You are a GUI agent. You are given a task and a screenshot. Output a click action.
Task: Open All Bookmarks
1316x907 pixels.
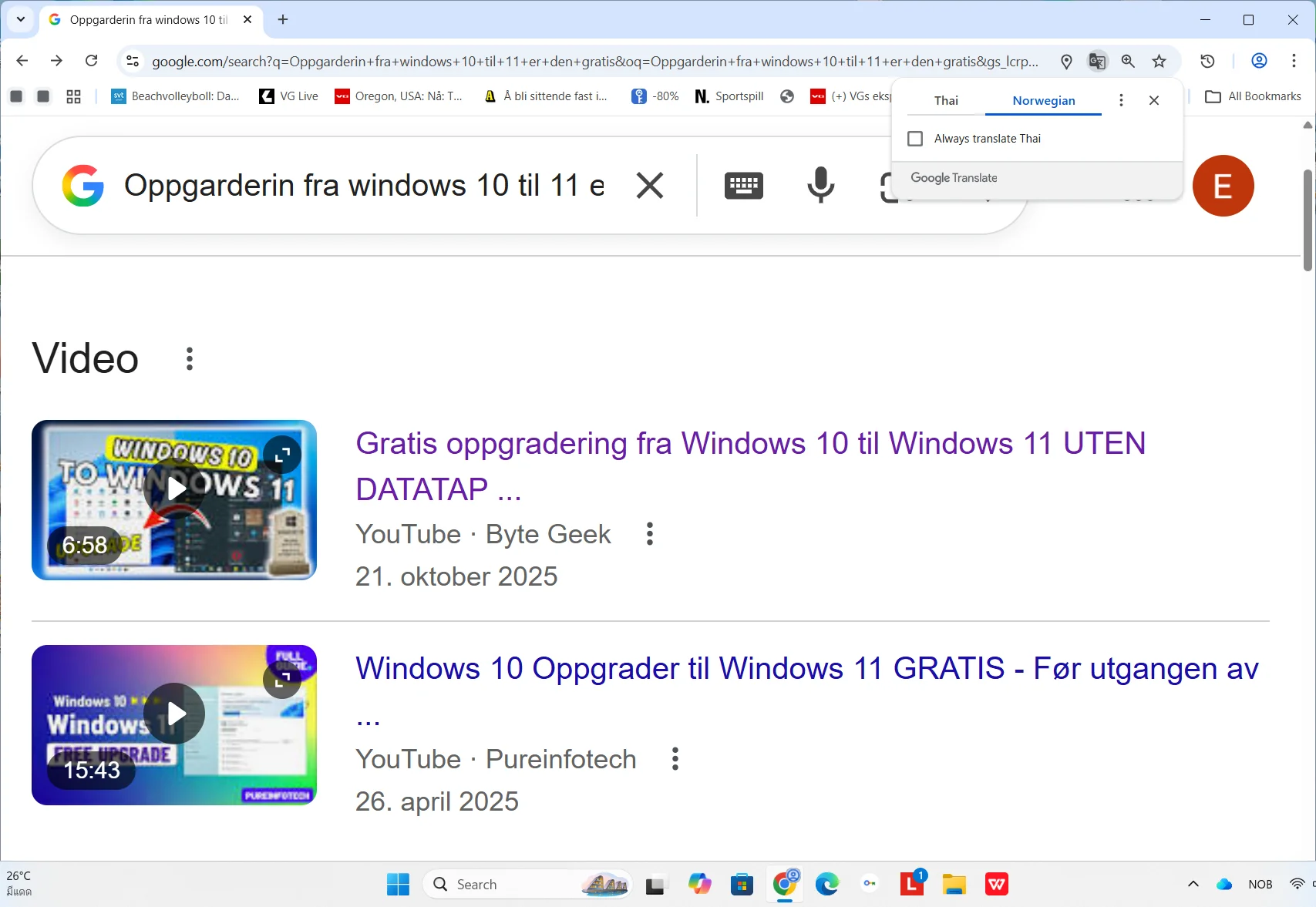(1253, 96)
